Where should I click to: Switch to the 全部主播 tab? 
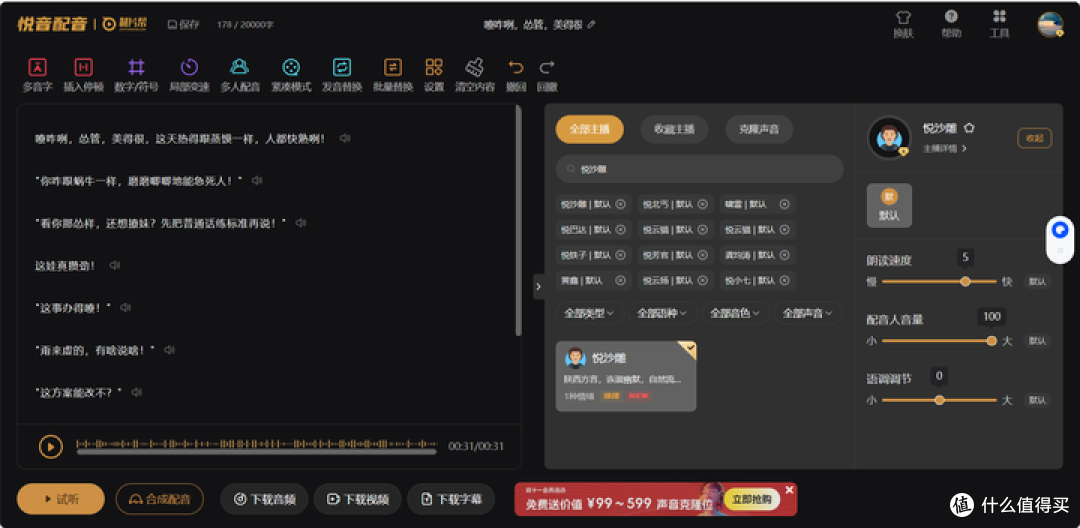pos(590,129)
